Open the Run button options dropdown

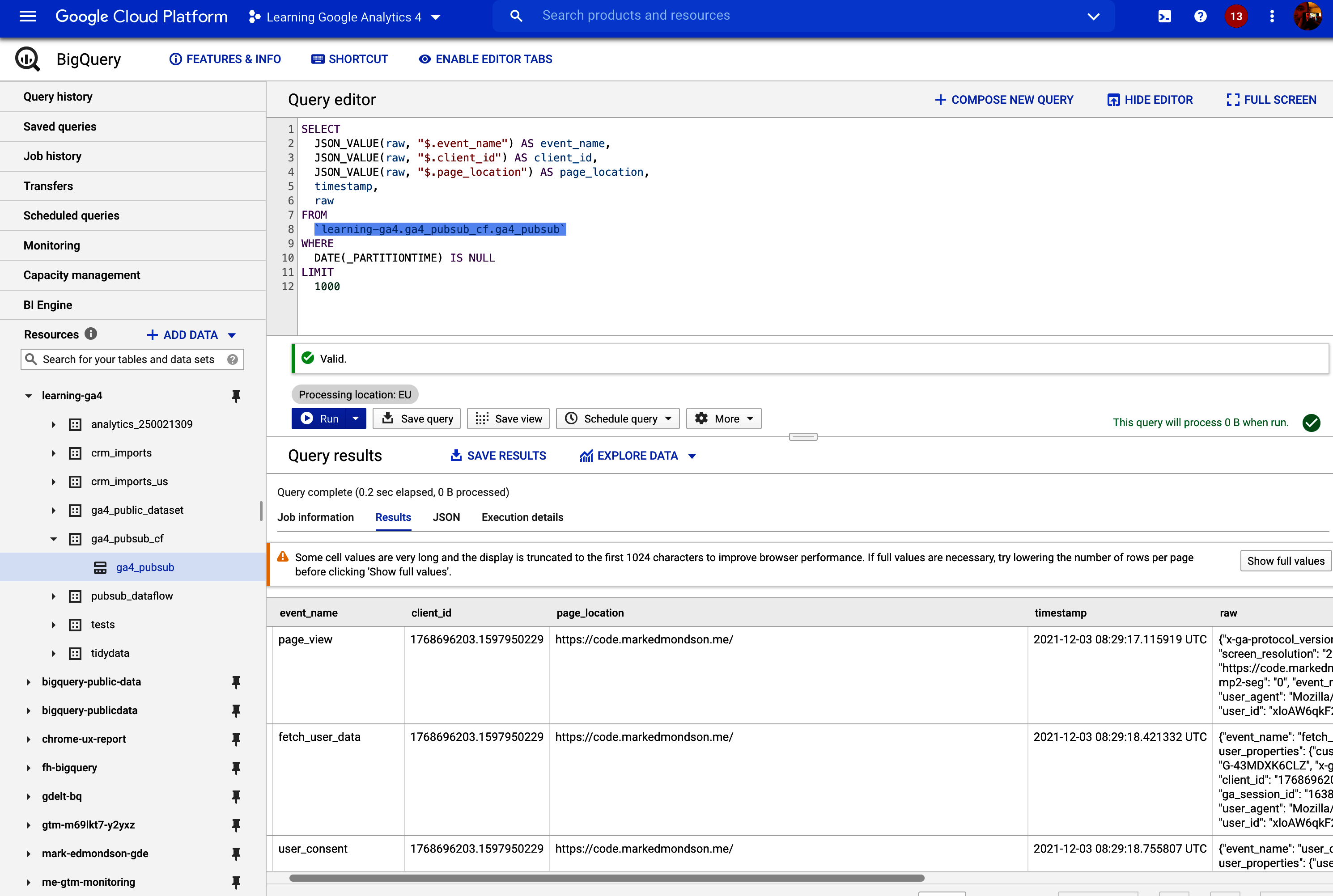point(356,418)
